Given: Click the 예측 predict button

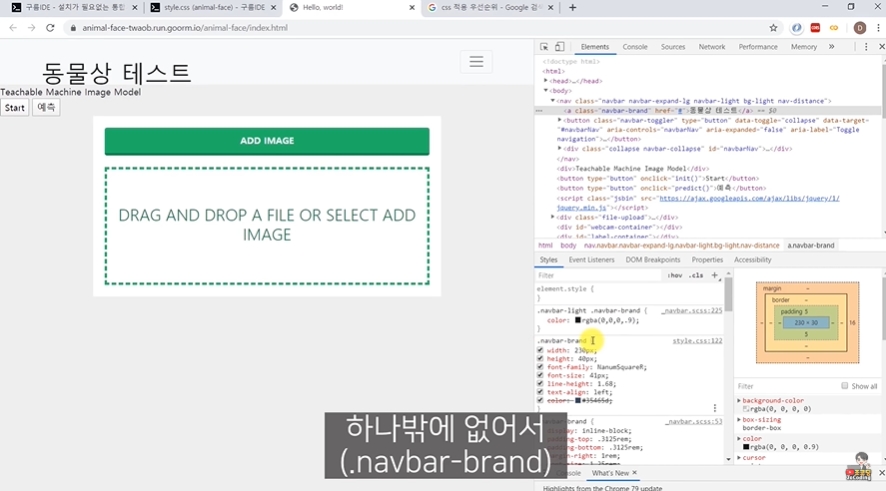Looking at the screenshot, I should tap(46, 107).
